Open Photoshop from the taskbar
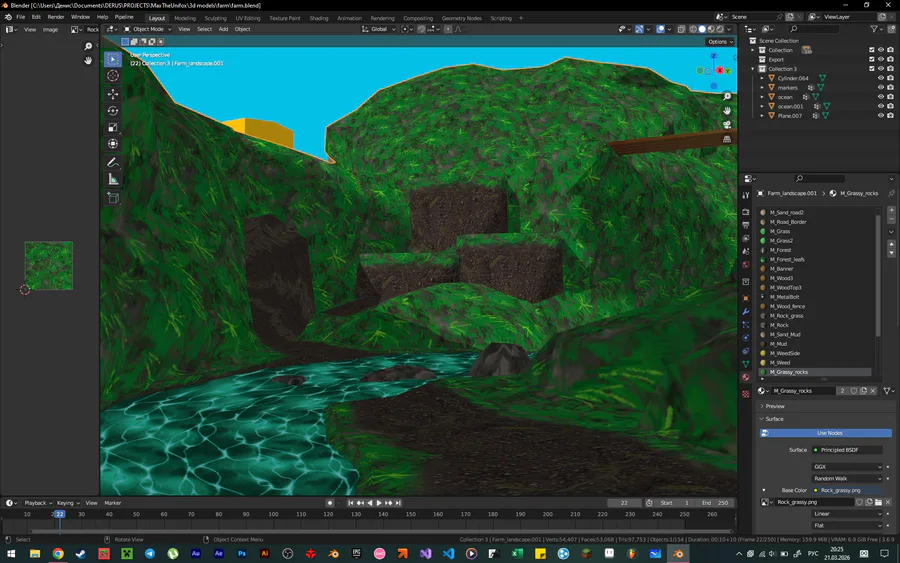 [242, 554]
